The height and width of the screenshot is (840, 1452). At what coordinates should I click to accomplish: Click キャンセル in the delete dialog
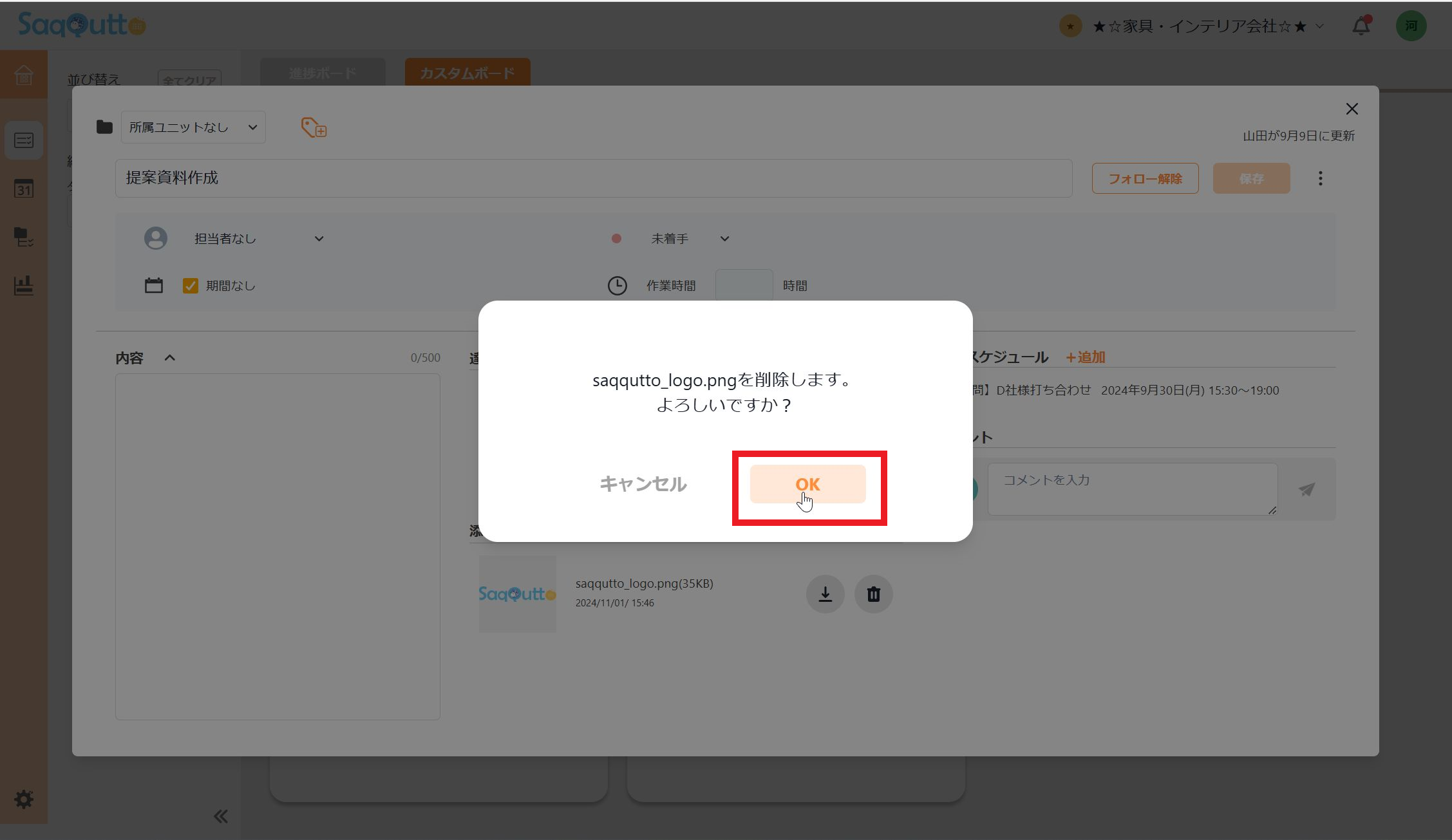[x=643, y=484]
